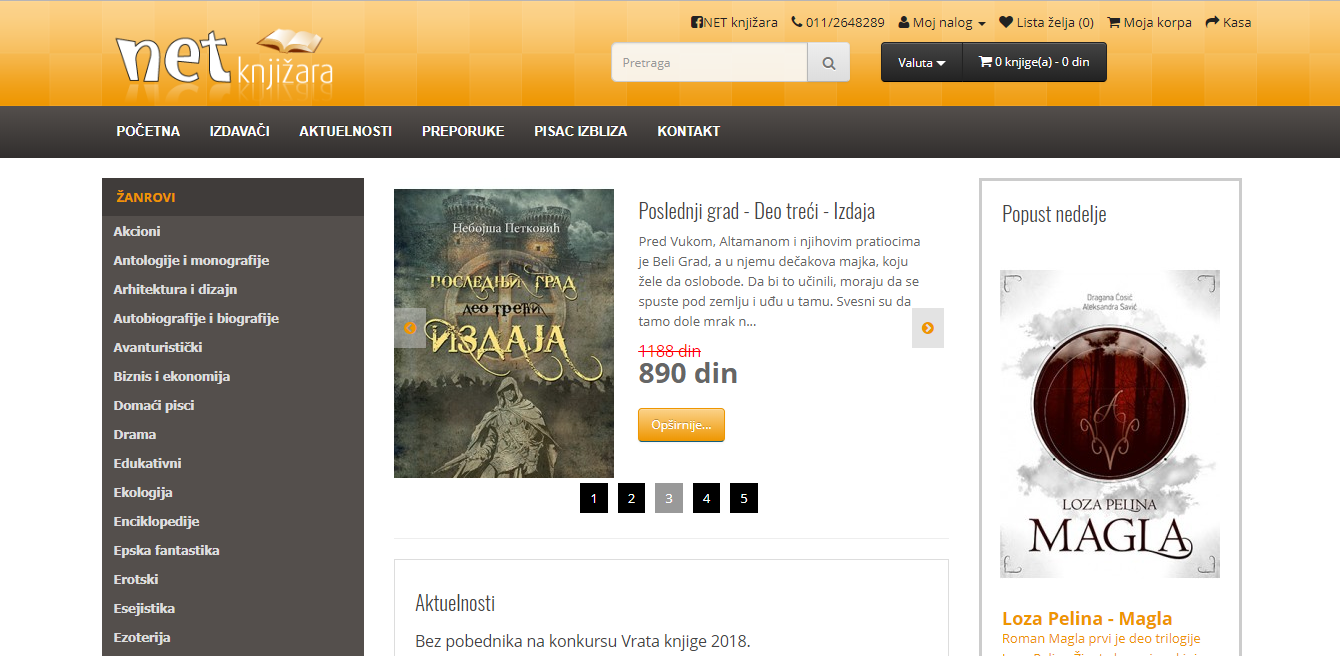This screenshot has height=656, width=1340.
Task: Click the phone number 011/2648289
Action: pos(838,22)
